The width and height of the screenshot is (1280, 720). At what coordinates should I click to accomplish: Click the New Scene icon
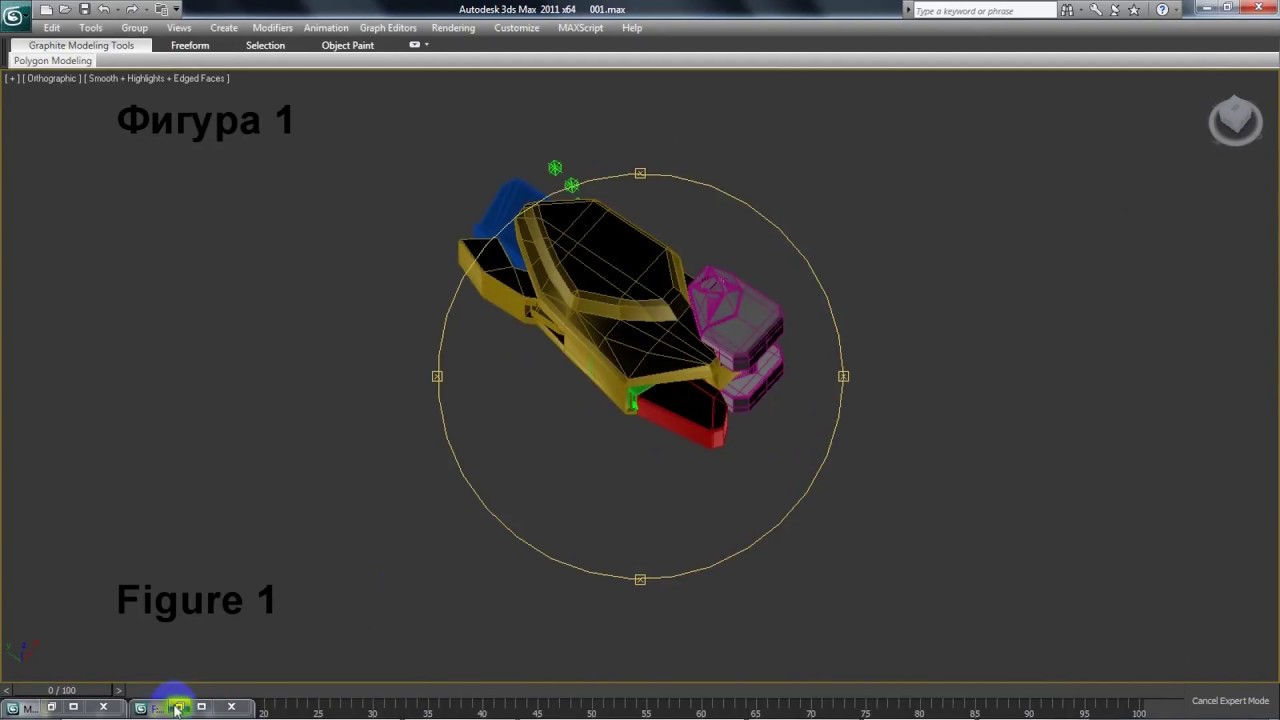[46, 9]
